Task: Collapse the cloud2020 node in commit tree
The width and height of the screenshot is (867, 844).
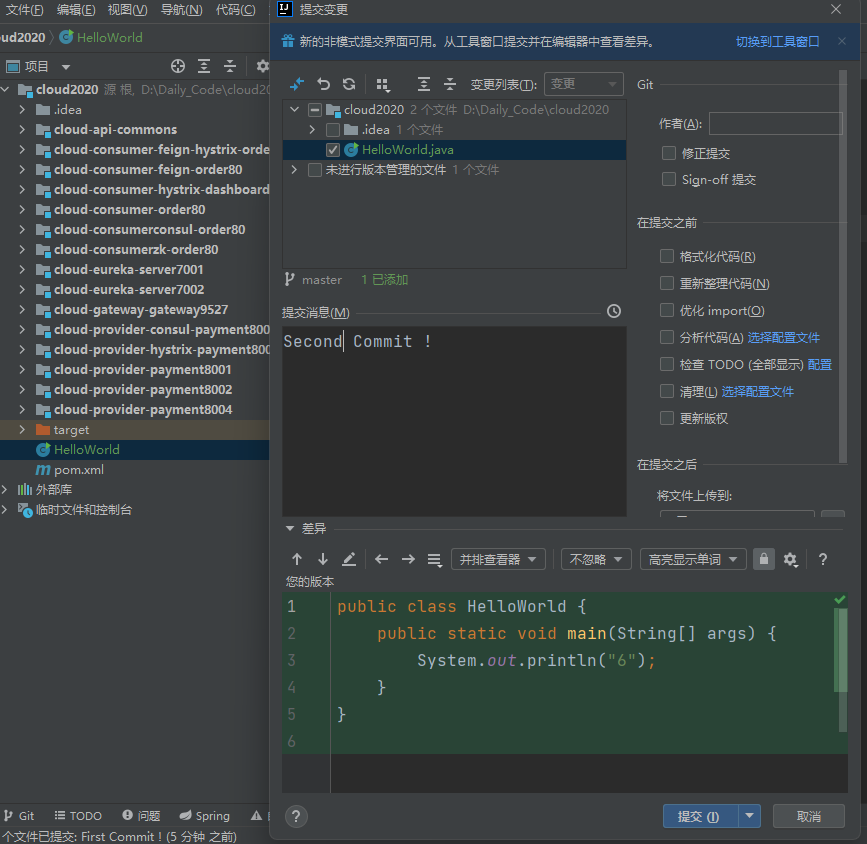Action: [295, 110]
